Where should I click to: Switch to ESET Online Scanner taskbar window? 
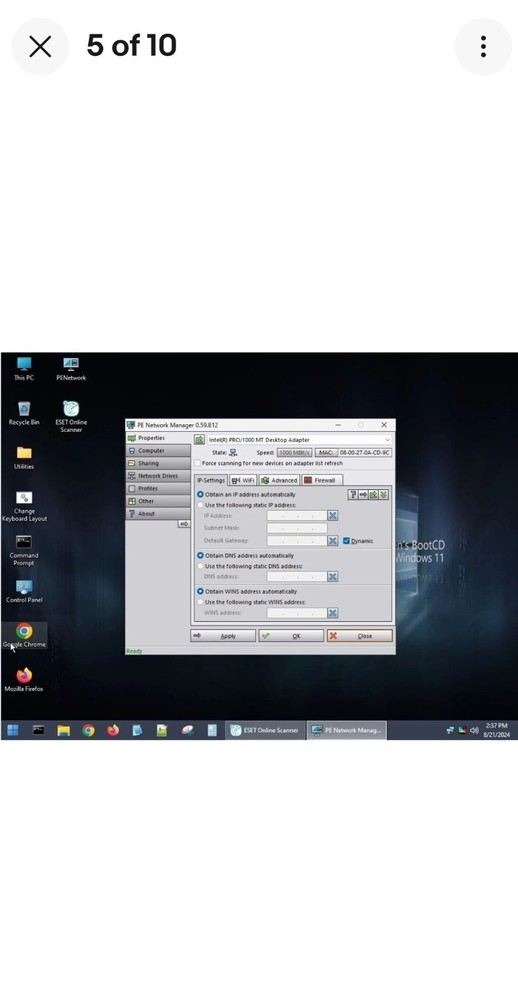pyautogui.click(x=265, y=730)
